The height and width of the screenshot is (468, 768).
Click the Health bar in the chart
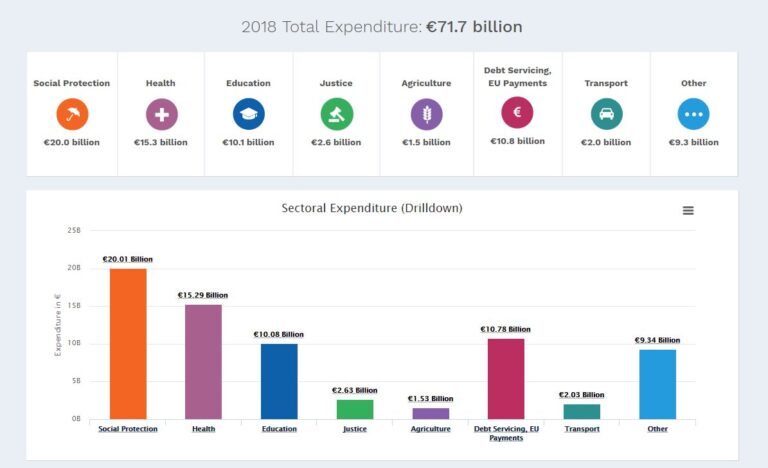203,361
